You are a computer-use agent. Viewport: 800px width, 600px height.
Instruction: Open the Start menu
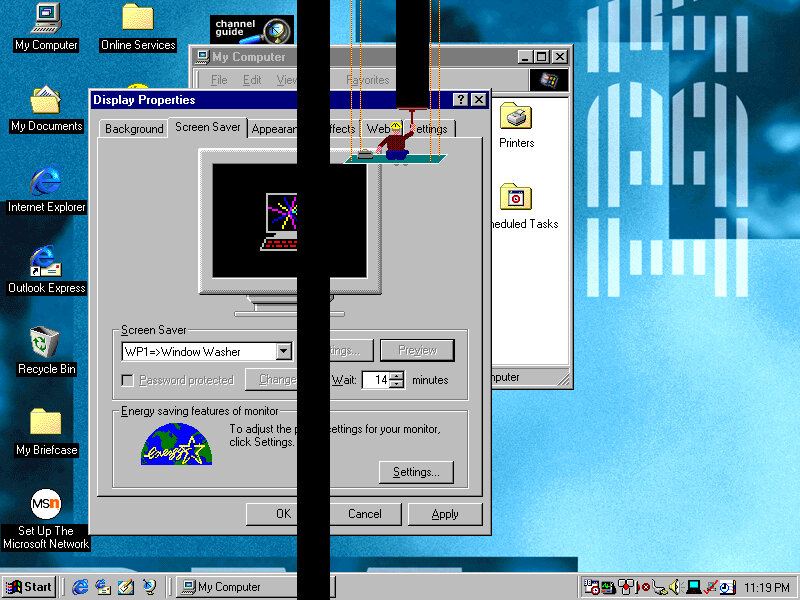pyautogui.click(x=29, y=587)
